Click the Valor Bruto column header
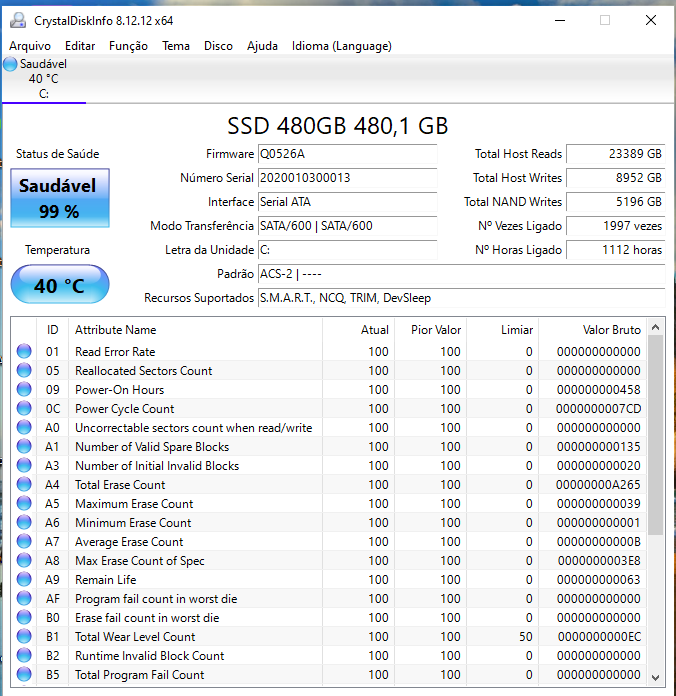This screenshot has height=696, width=676. point(592,330)
